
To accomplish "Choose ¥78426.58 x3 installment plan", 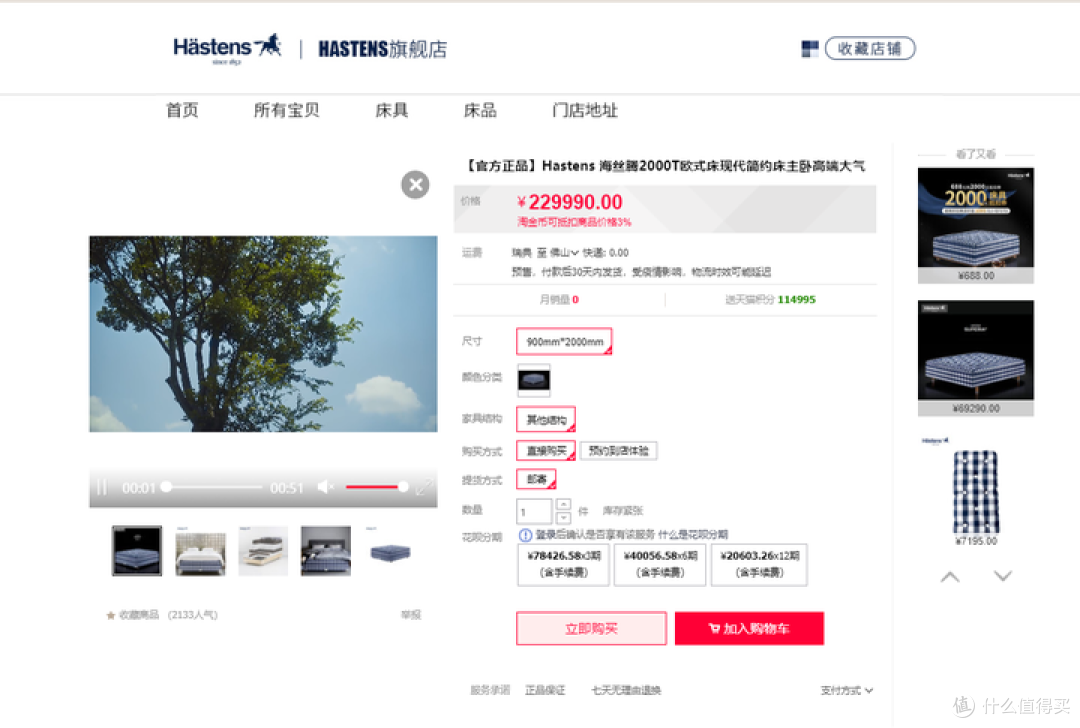I will [x=563, y=564].
